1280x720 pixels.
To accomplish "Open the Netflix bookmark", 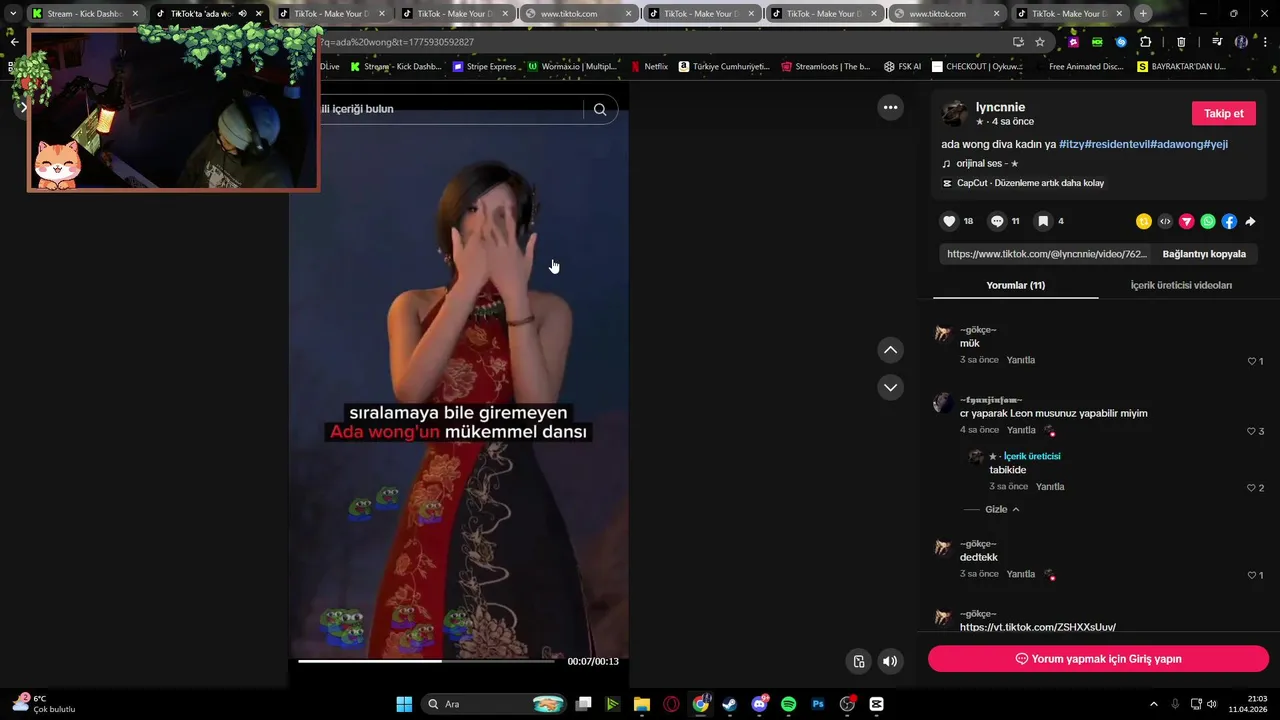I will (x=649, y=66).
